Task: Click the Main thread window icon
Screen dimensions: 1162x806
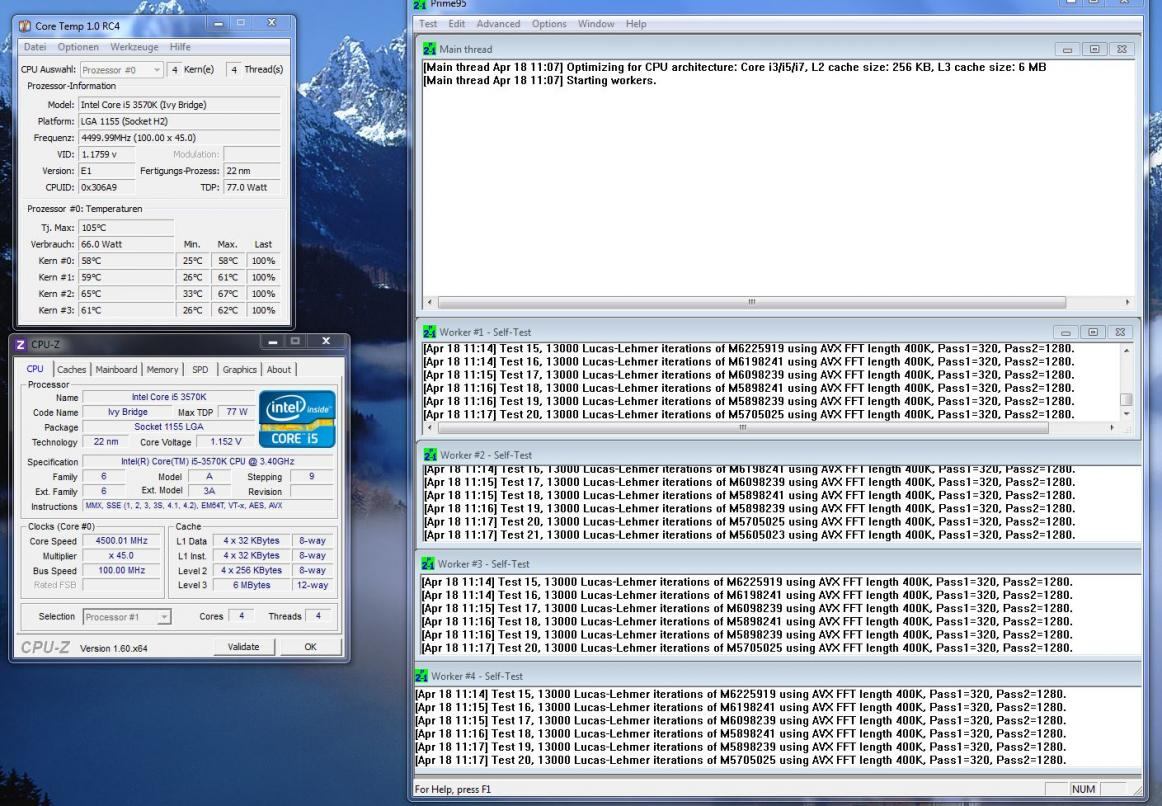Action: click(x=429, y=49)
